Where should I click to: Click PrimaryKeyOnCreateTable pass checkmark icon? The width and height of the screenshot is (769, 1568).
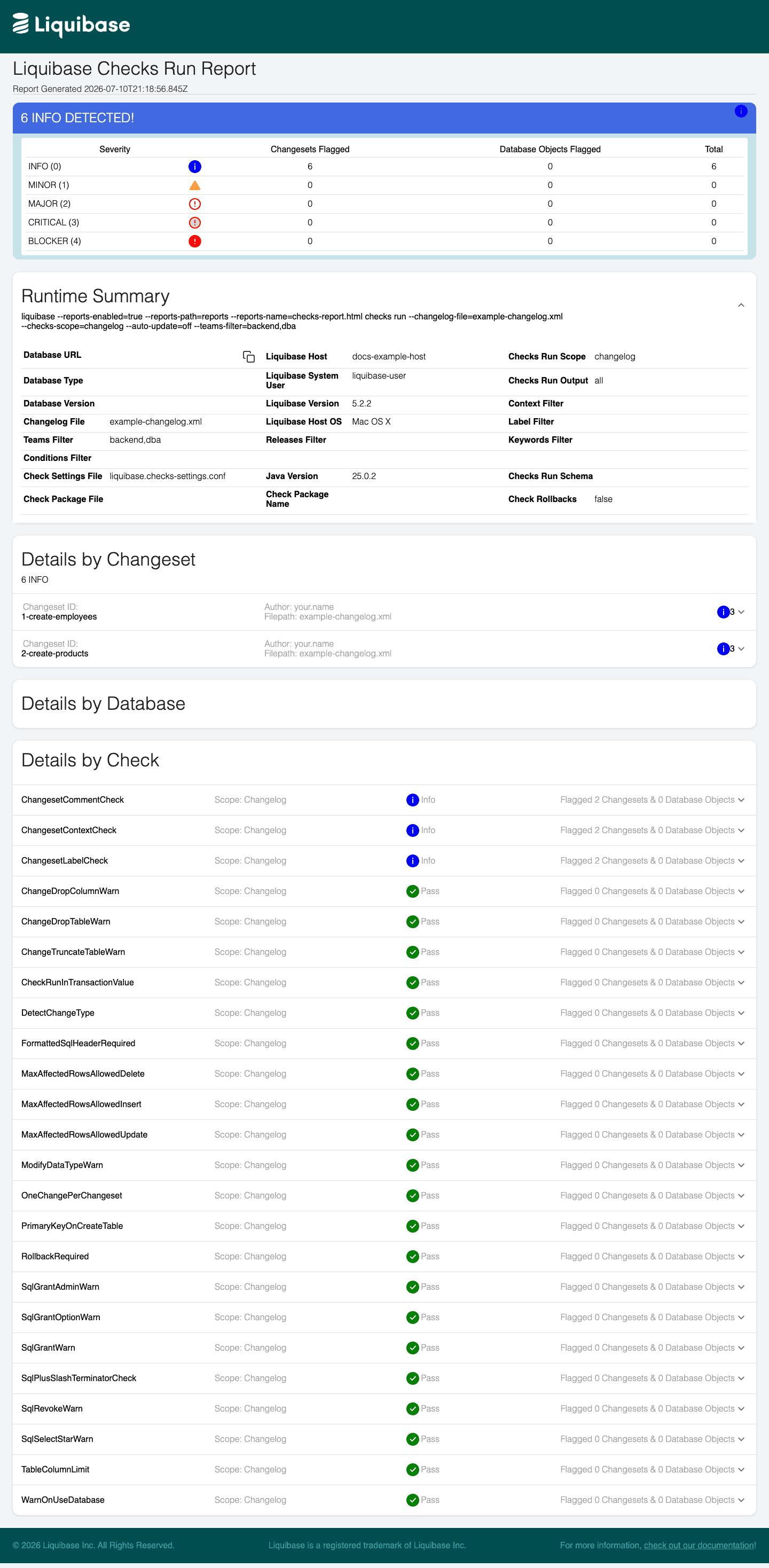tap(412, 1226)
